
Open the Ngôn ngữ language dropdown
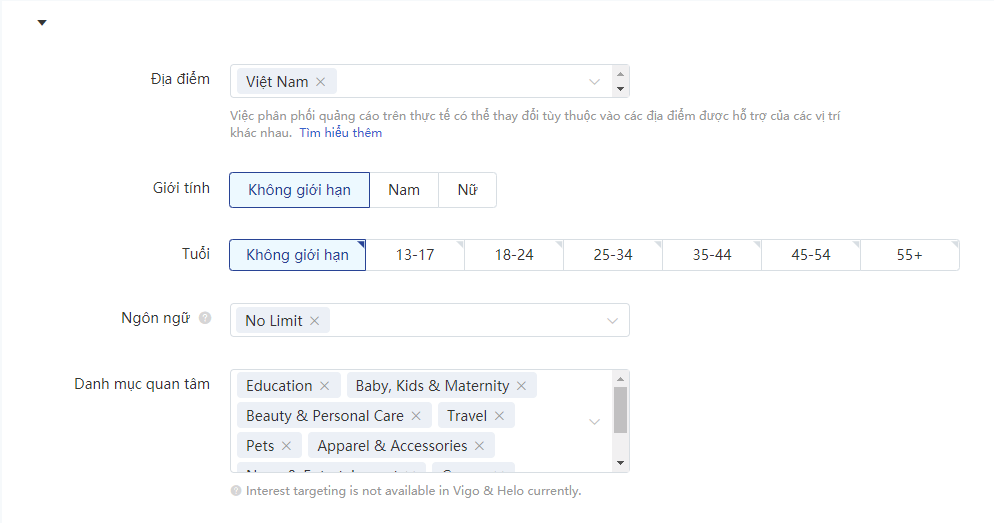[x=612, y=321]
